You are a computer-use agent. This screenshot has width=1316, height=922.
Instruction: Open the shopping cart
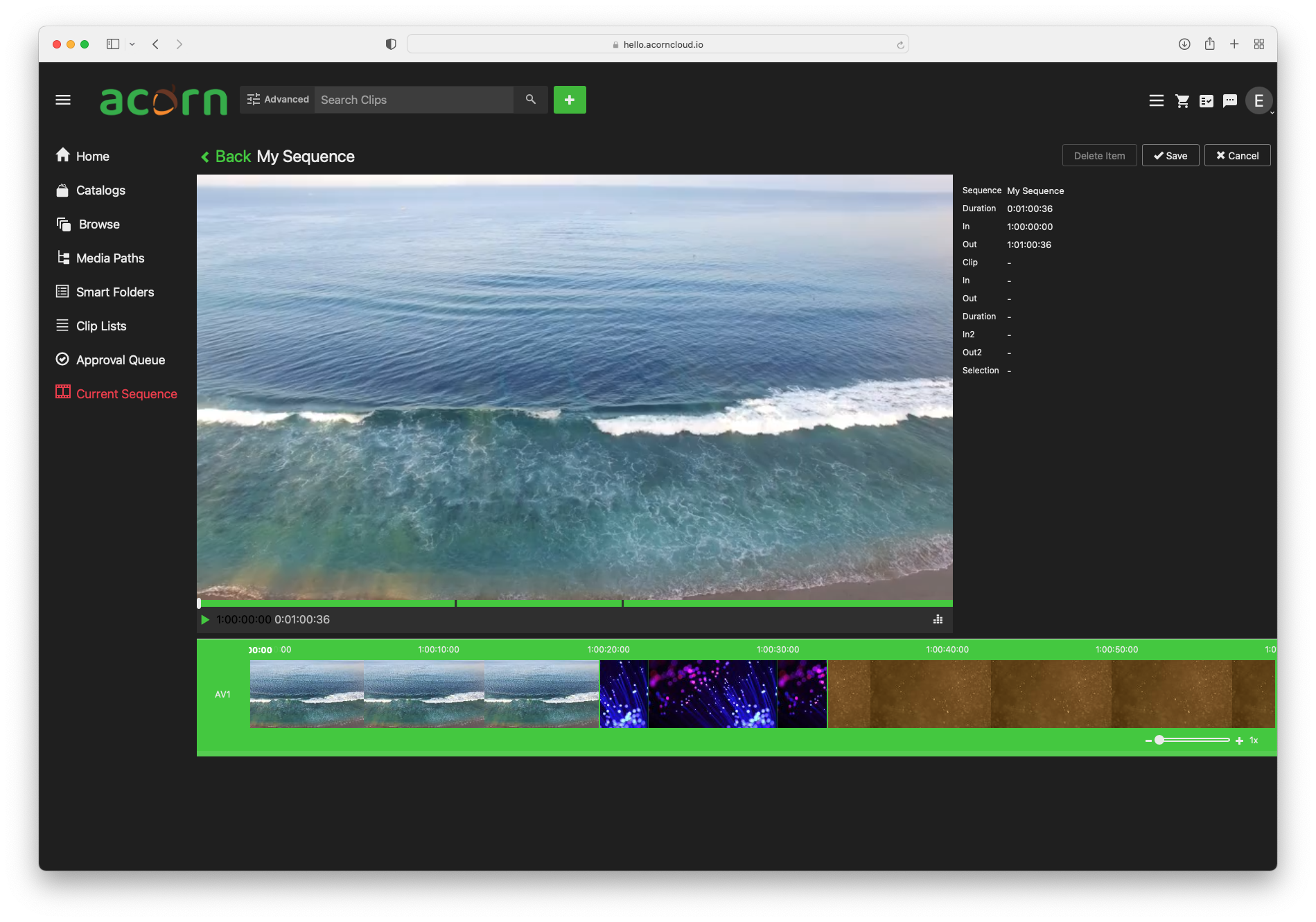(1182, 100)
